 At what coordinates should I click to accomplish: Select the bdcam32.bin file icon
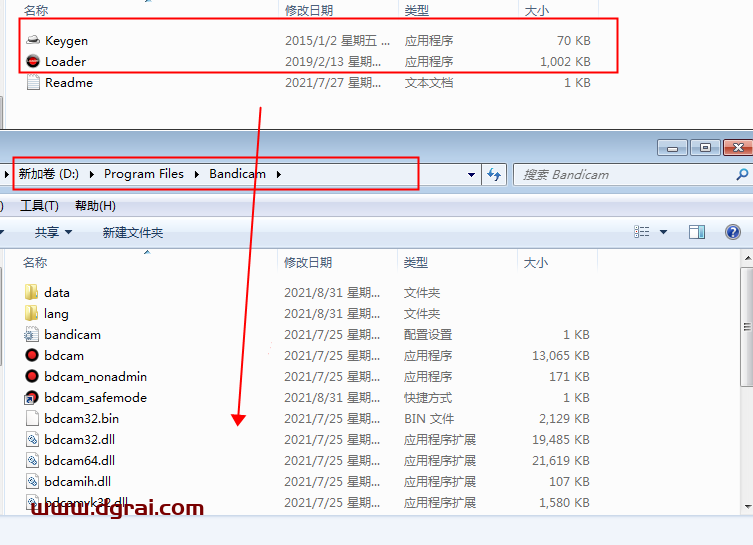pos(32,419)
